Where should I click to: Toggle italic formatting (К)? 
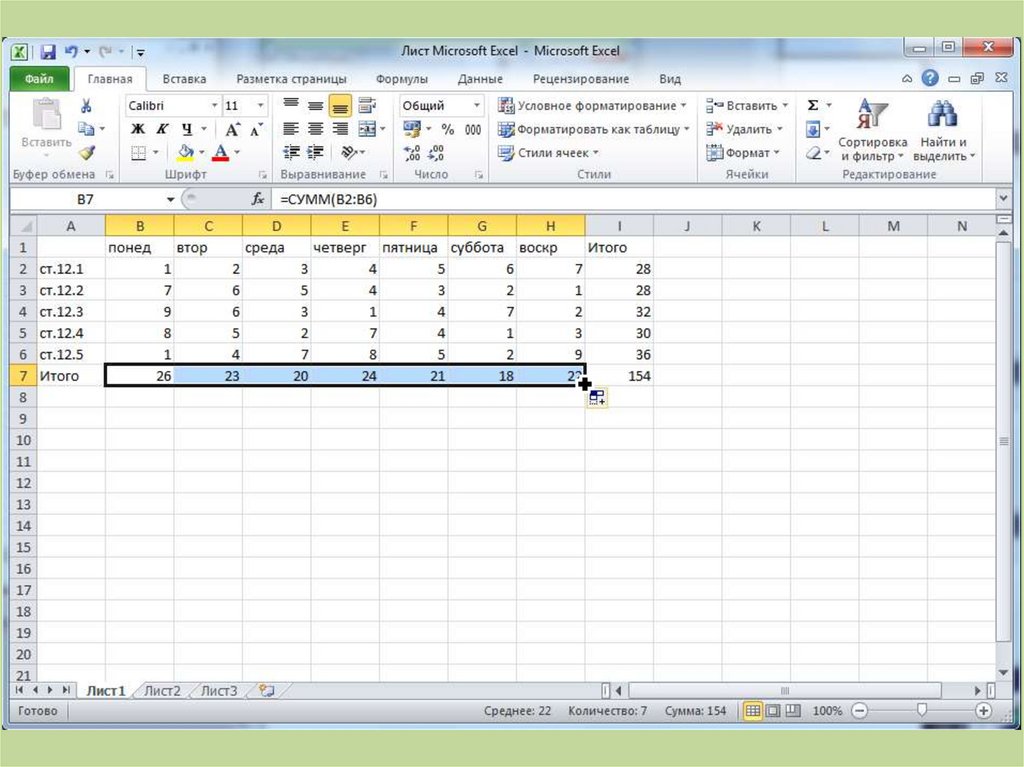tap(161, 129)
